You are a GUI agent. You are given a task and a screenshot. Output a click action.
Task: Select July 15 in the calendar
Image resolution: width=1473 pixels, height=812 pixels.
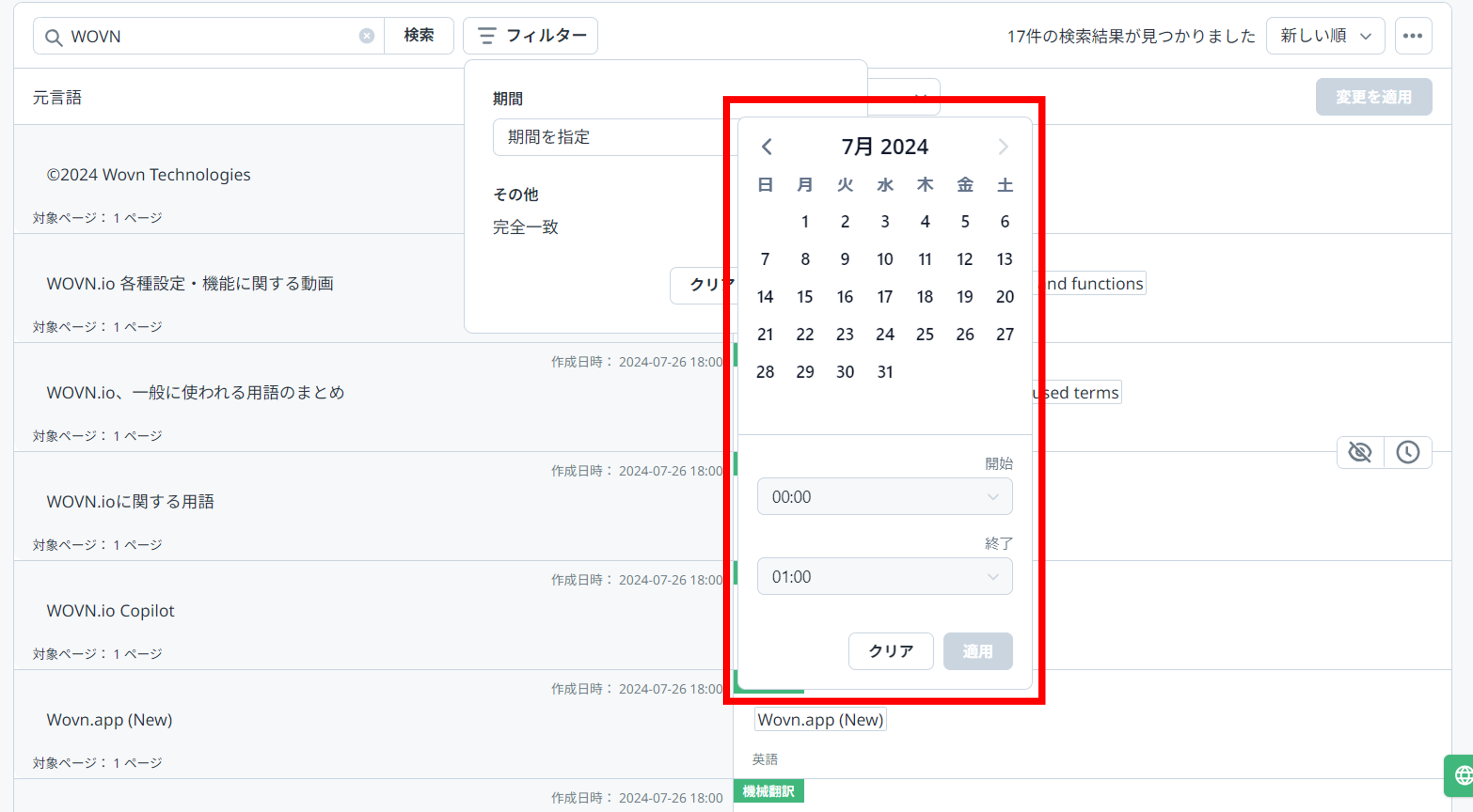(804, 296)
